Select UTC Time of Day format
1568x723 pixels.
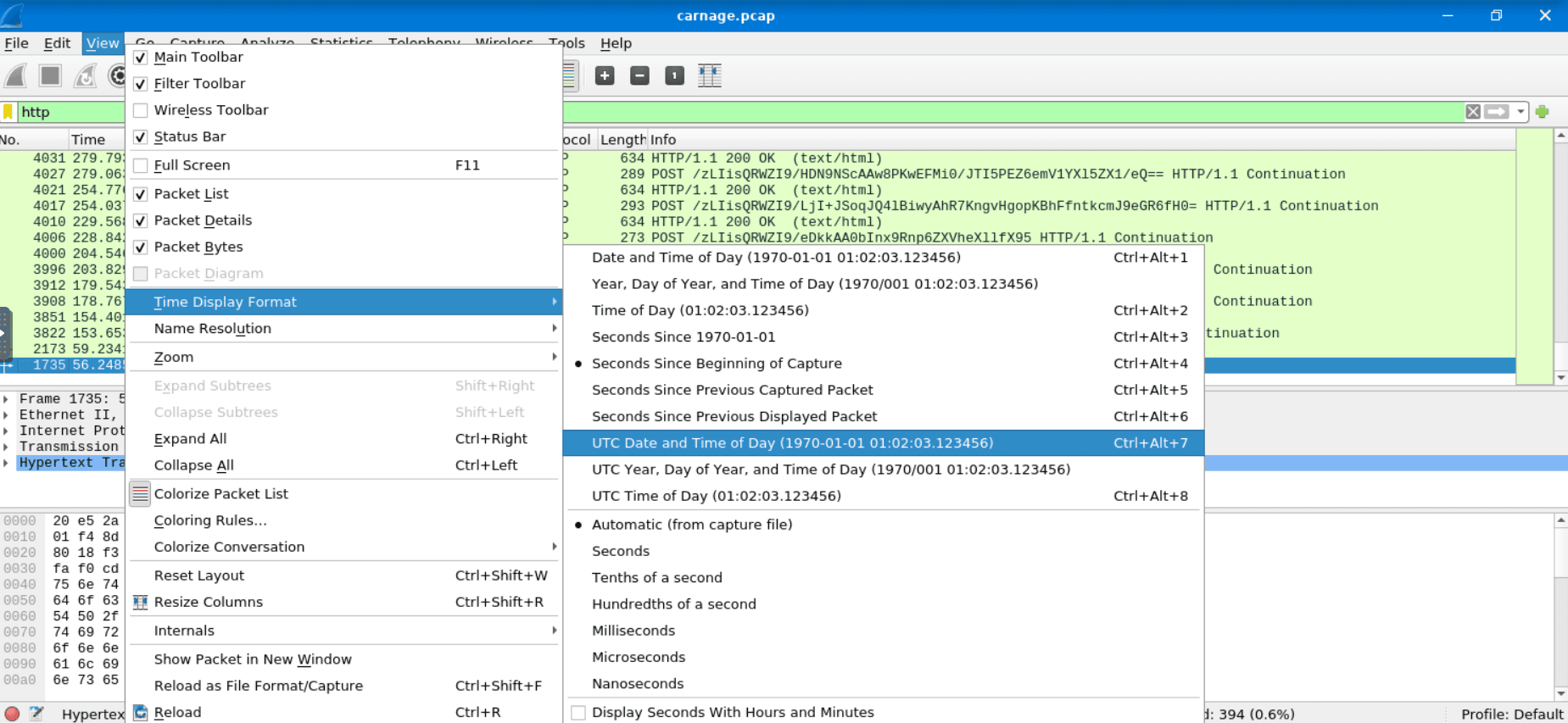pyautogui.click(x=884, y=496)
